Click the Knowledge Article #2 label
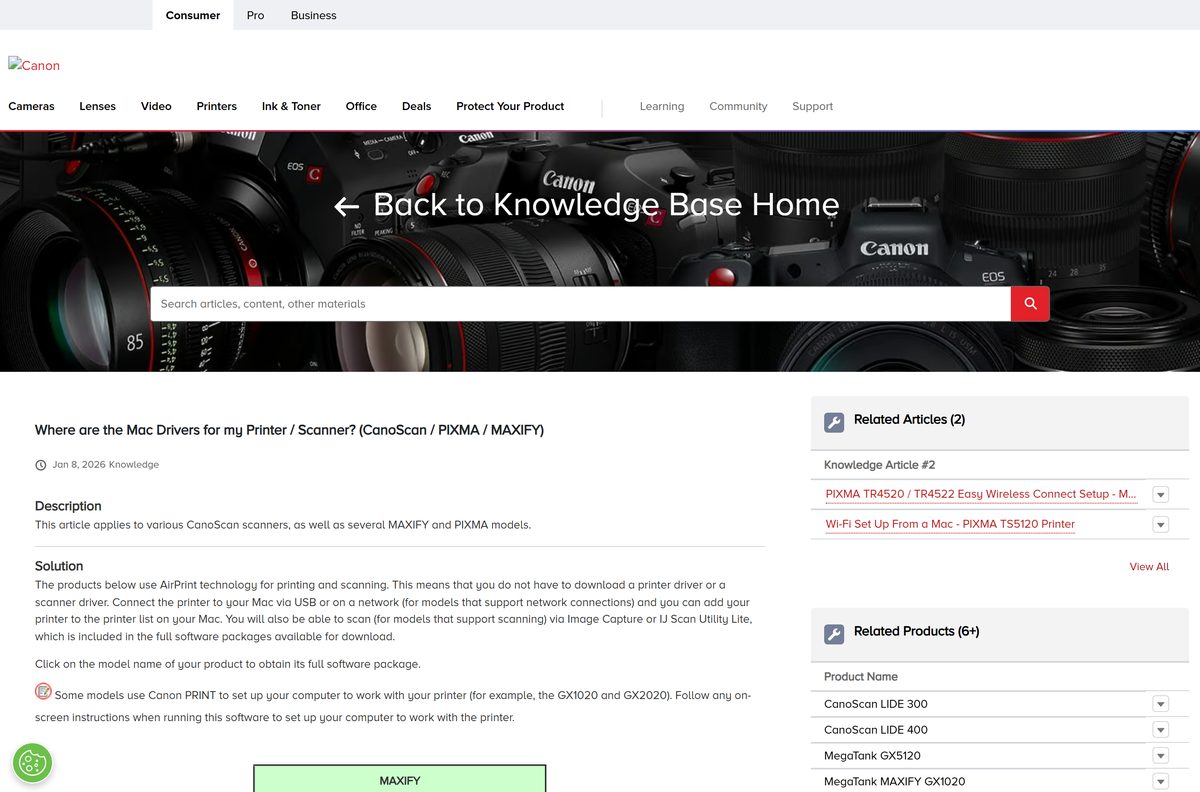1200x792 pixels. pyautogui.click(x=880, y=465)
